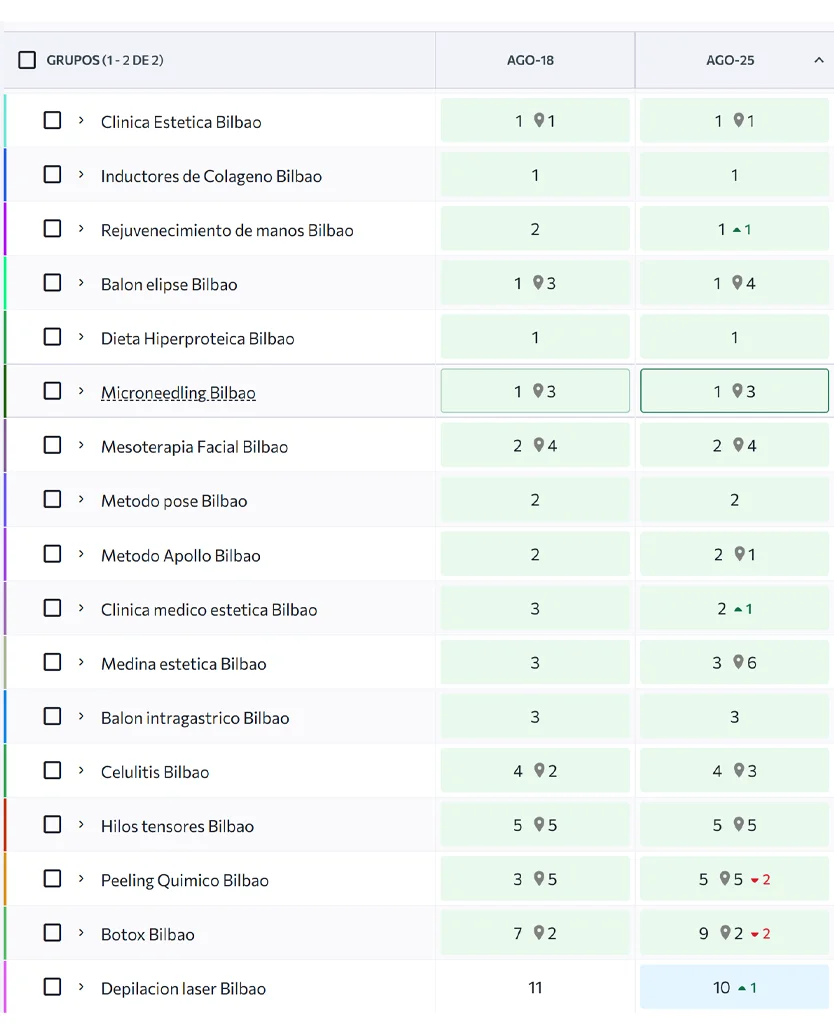Open the Microneedling Bilbao group link
The width and height of the screenshot is (834, 1034).
click(178, 393)
